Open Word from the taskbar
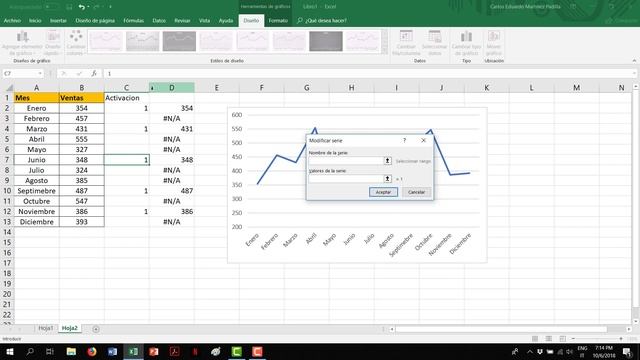Viewport: 640px width, 360px height. 112,351
